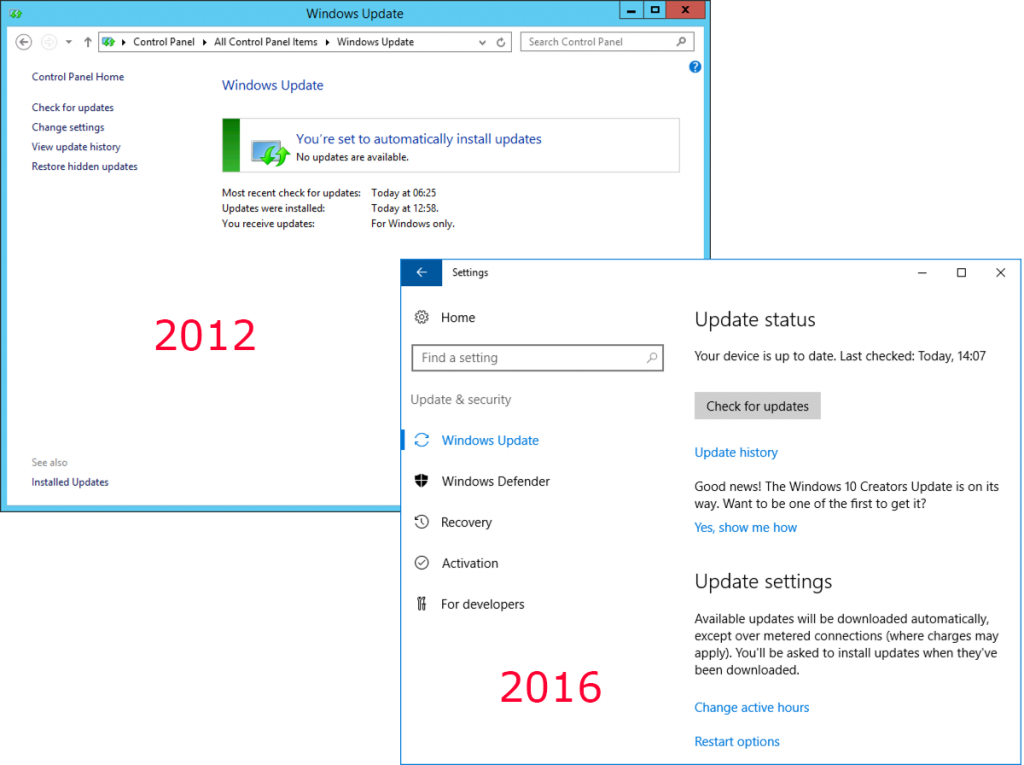
Task: Refresh the Control Panel address bar
Action: point(500,42)
